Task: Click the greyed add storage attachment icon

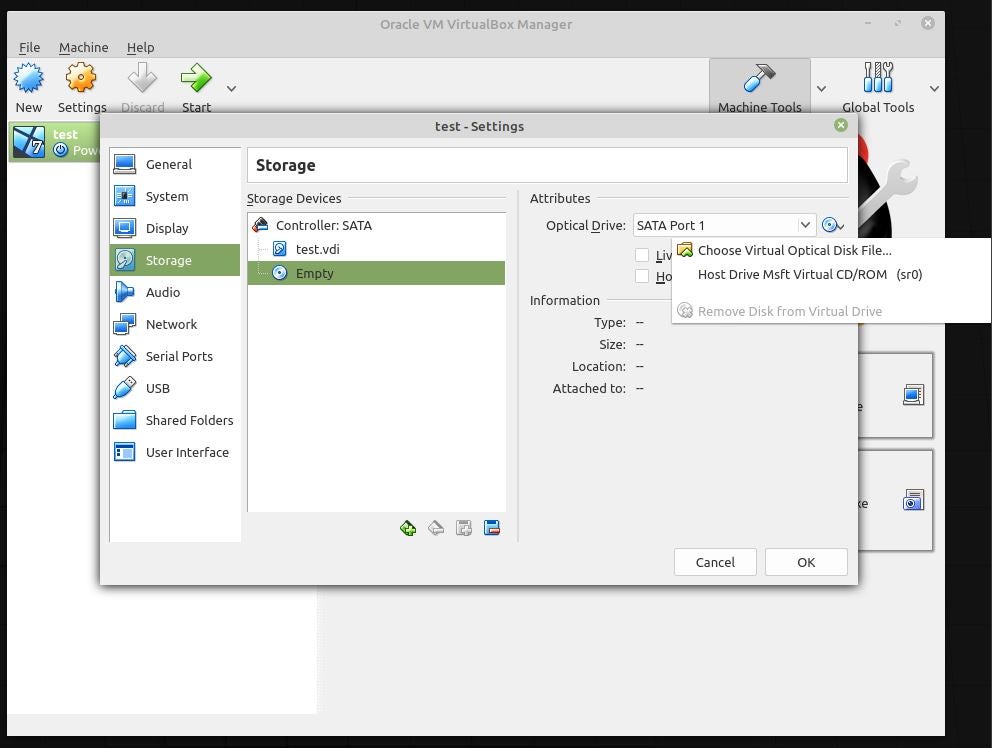Action: [x=464, y=528]
